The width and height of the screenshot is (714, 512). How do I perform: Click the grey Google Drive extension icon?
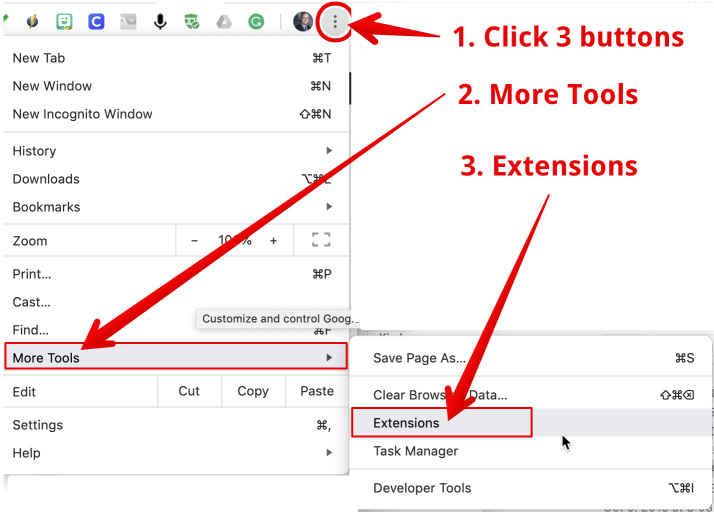[x=224, y=21]
